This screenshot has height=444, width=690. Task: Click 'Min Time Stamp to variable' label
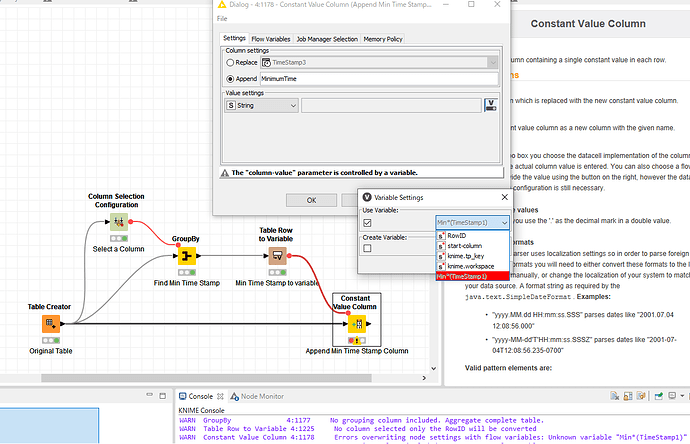point(277,283)
